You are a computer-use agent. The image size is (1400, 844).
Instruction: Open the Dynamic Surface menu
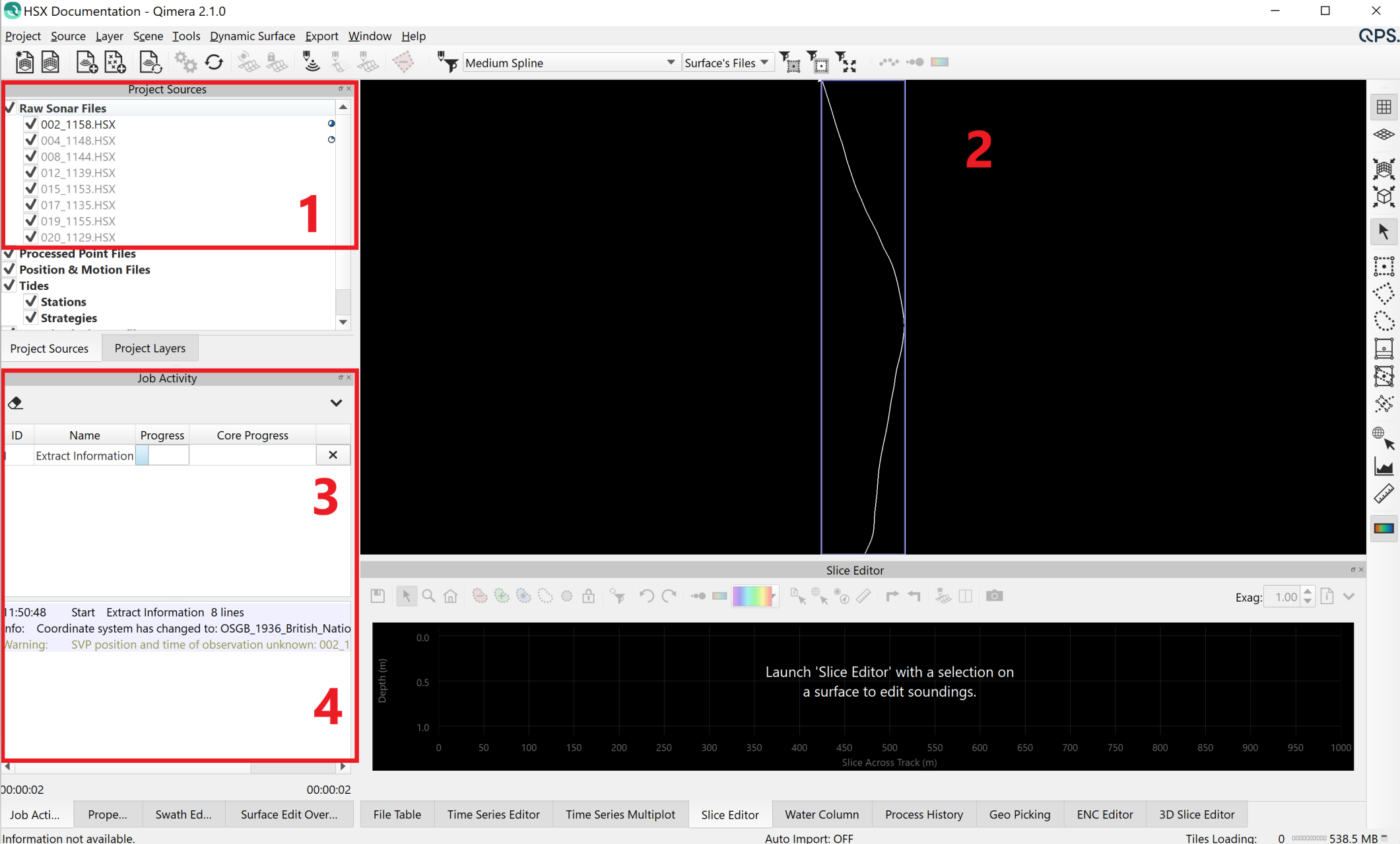click(x=252, y=36)
